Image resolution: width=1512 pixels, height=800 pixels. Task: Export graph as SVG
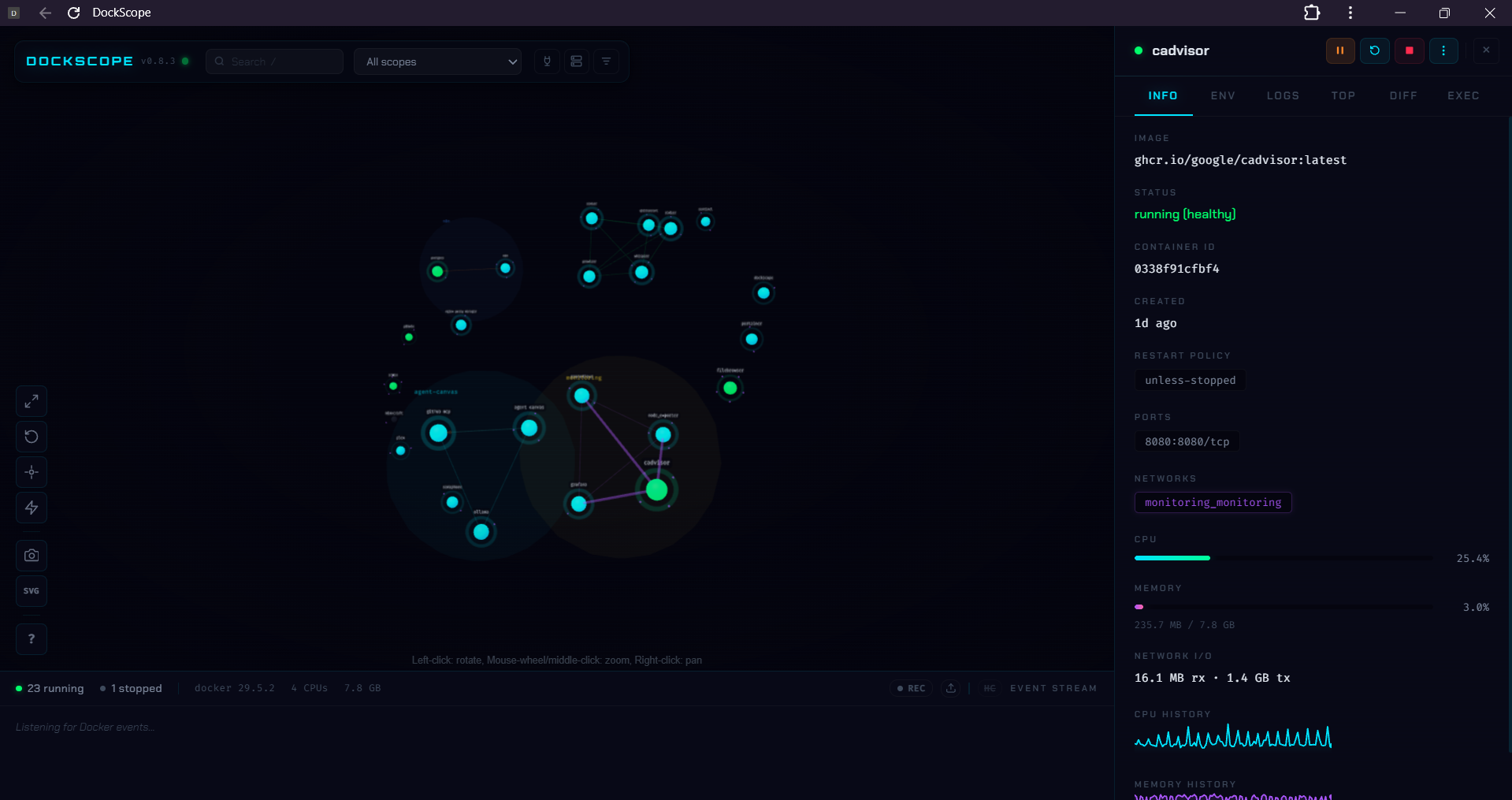(32, 591)
